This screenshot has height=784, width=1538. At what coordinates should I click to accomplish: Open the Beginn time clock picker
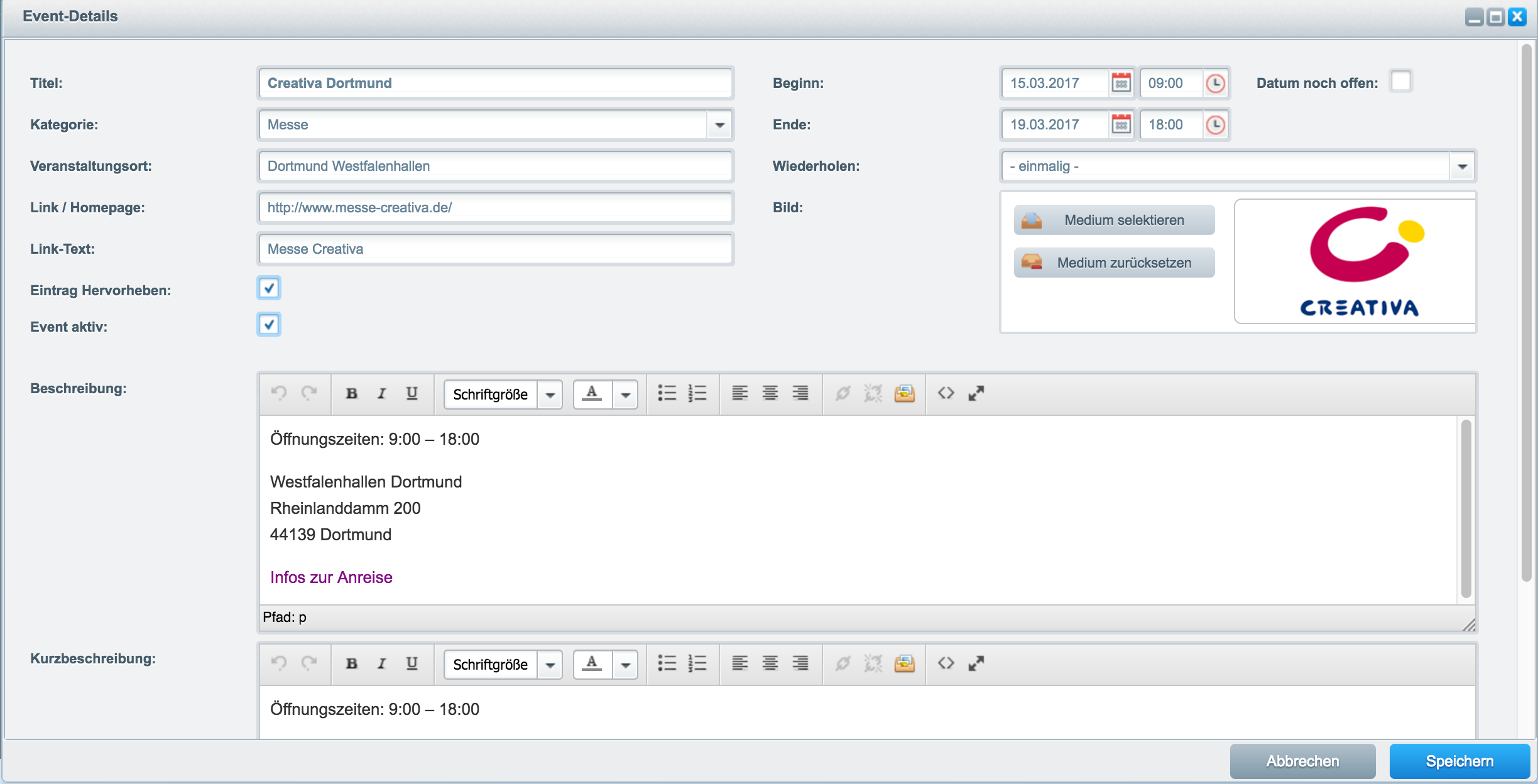click(x=1216, y=83)
